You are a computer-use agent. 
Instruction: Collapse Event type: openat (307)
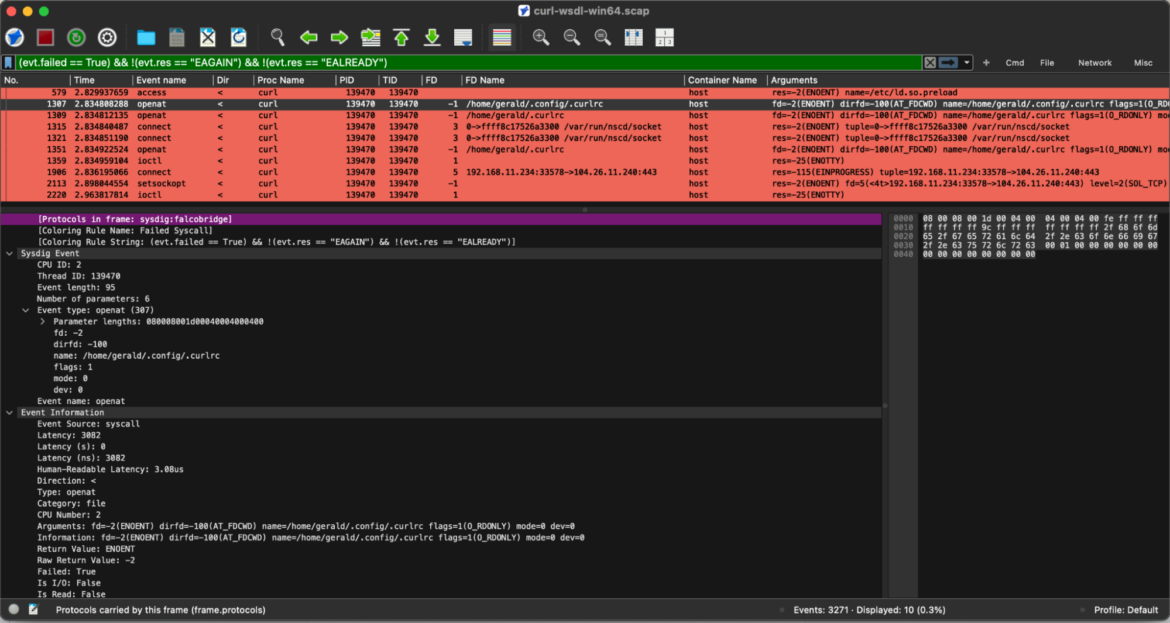pos(26,310)
